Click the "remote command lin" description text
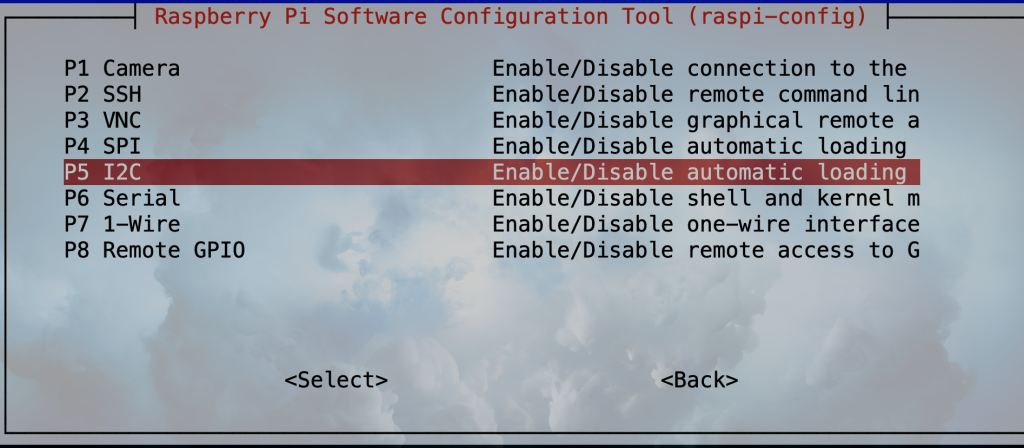Viewport: 1024px width, 448px height. tap(803, 95)
